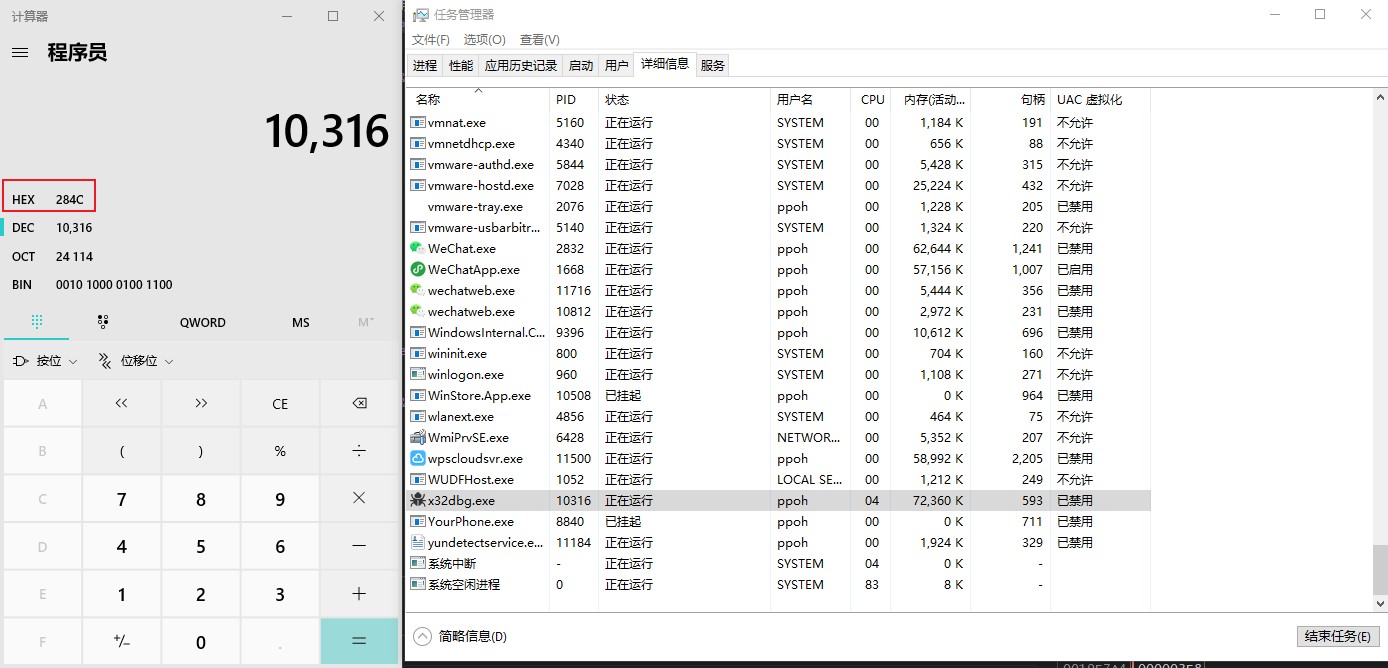Click the minus operator key
The image size is (1388, 668).
pos(359,546)
